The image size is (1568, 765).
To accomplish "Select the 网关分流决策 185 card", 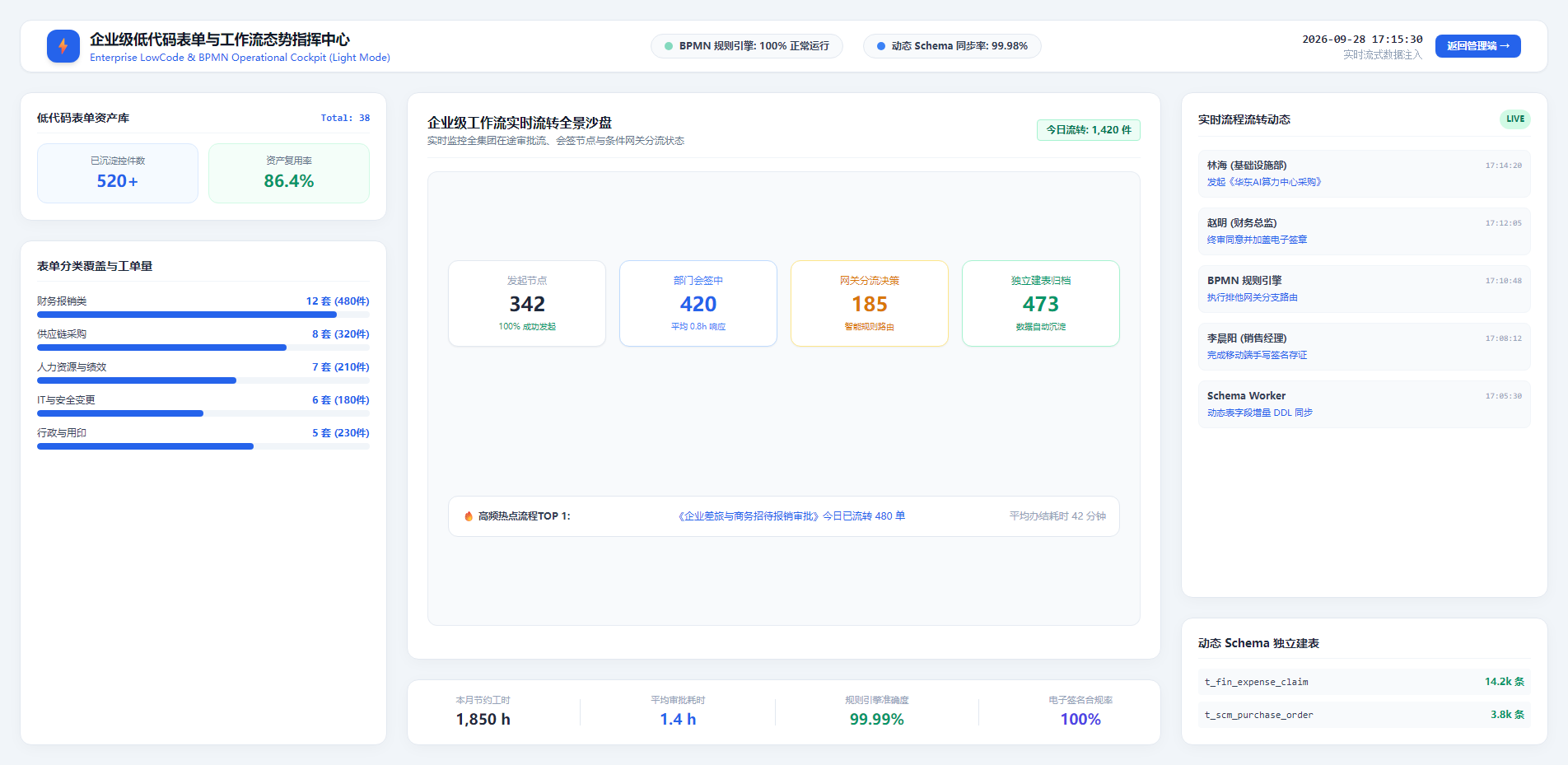I will coord(870,303).
